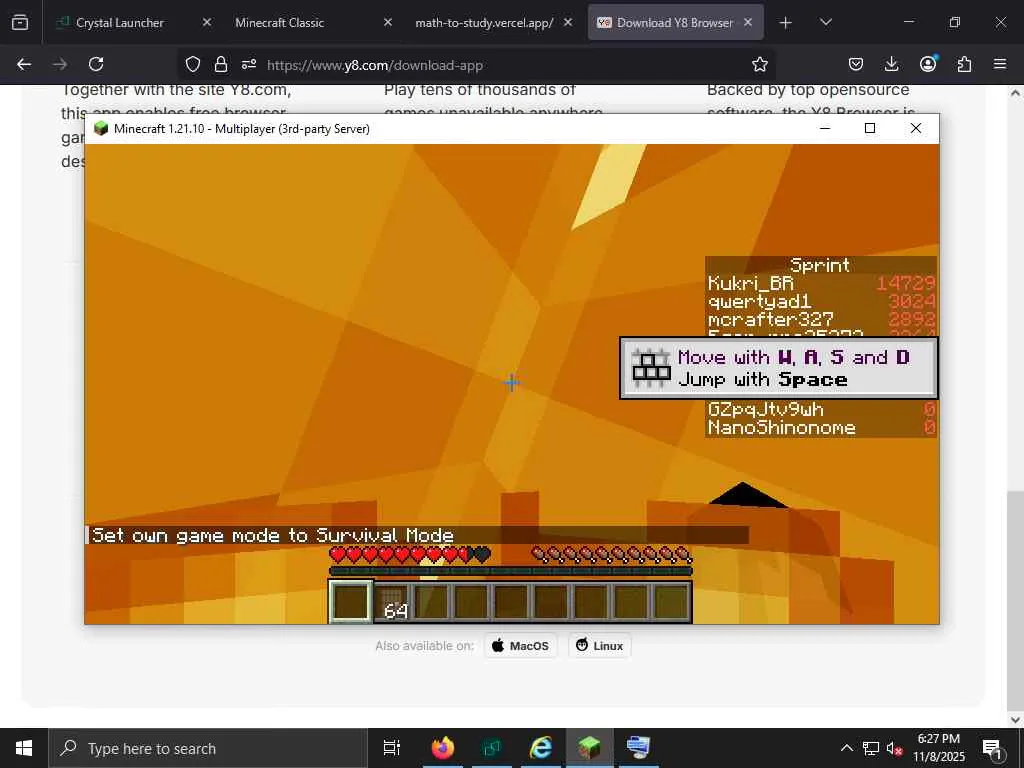
Task: Show site security padlock info
Action: (221, 64)
